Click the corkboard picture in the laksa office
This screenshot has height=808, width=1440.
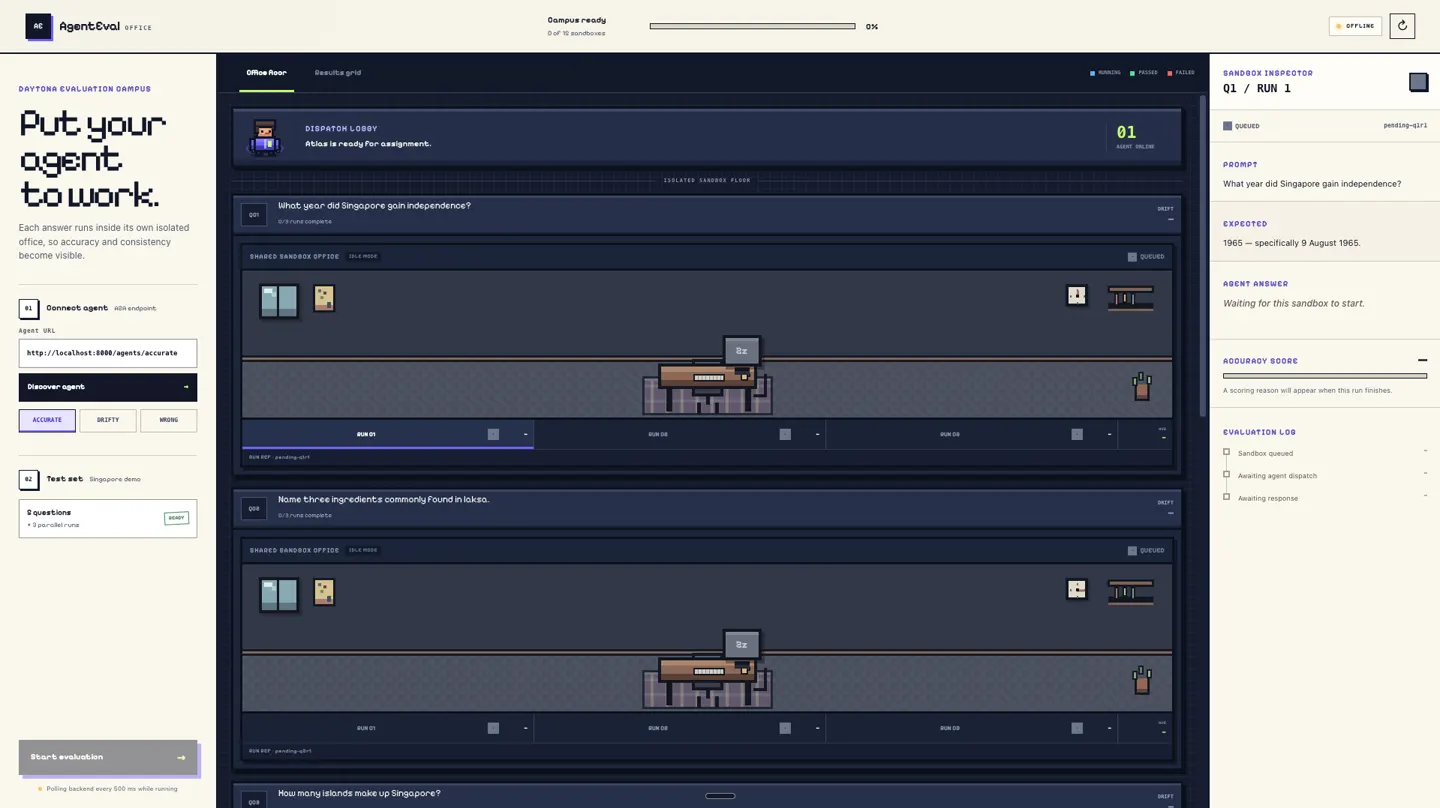[x=324, y=592]
